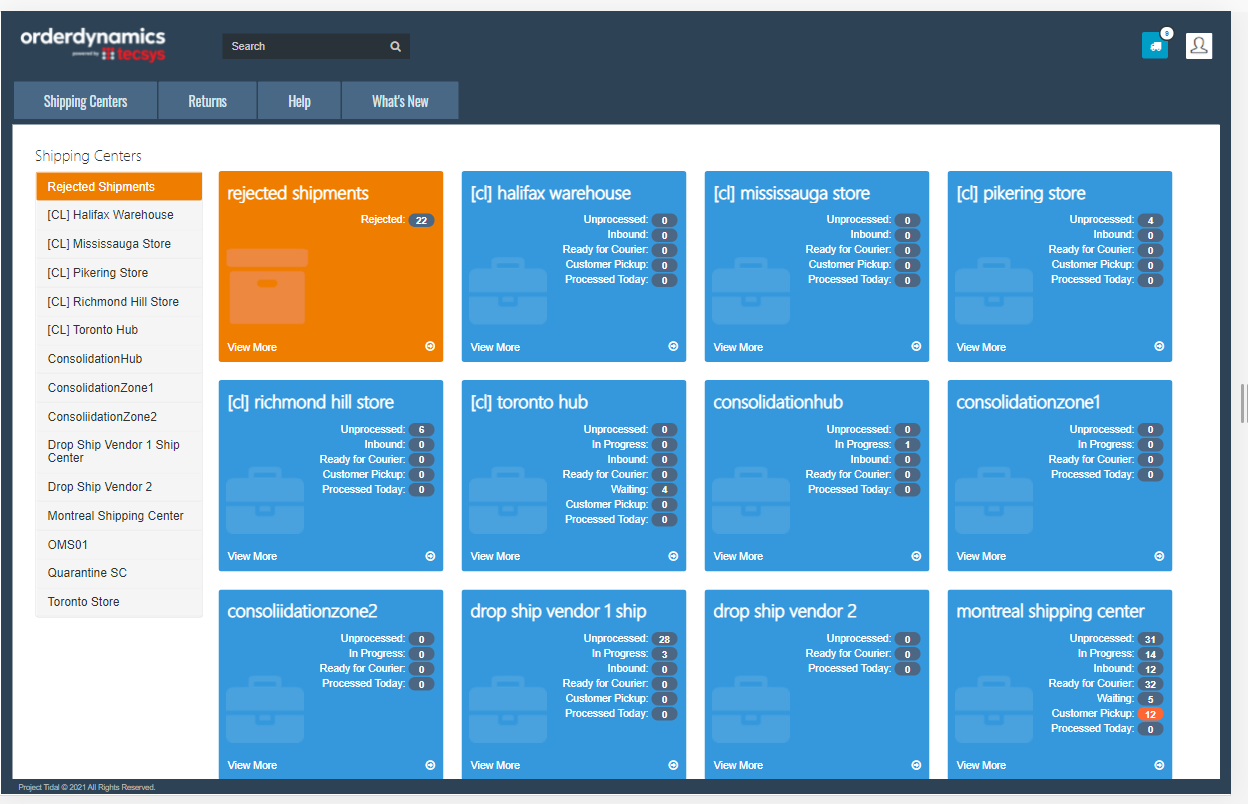Click arrow icon on toronto hub card

pyautogui.click(x=673, y=555)
